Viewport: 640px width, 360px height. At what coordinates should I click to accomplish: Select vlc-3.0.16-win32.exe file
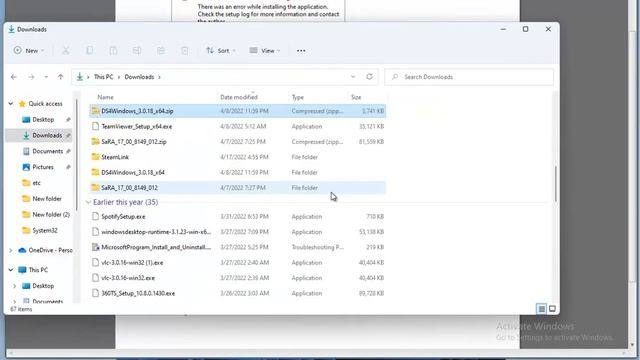point(238,278)
